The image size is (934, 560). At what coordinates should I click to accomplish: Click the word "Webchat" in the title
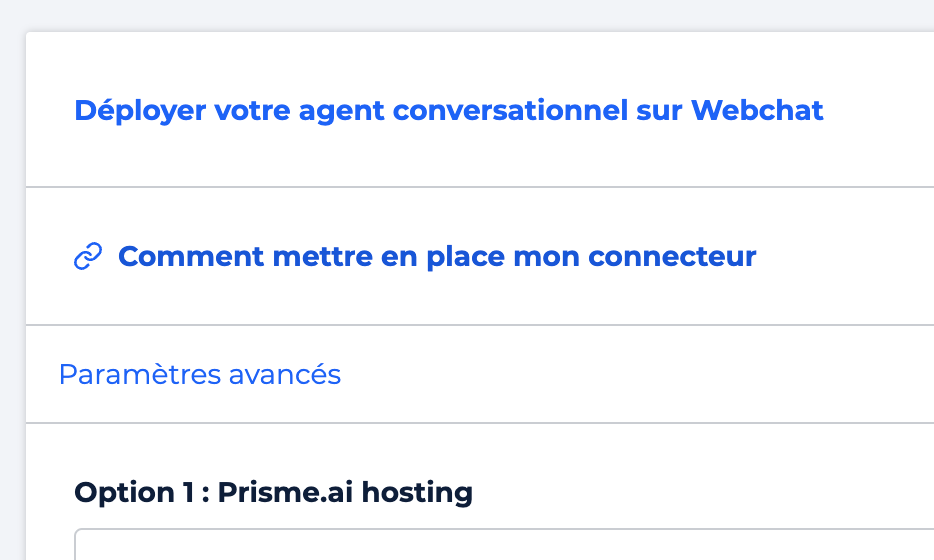[x=756, y=110]
